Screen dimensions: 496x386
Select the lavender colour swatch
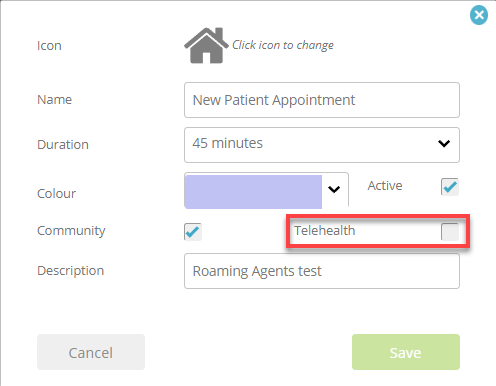point(253,192)
